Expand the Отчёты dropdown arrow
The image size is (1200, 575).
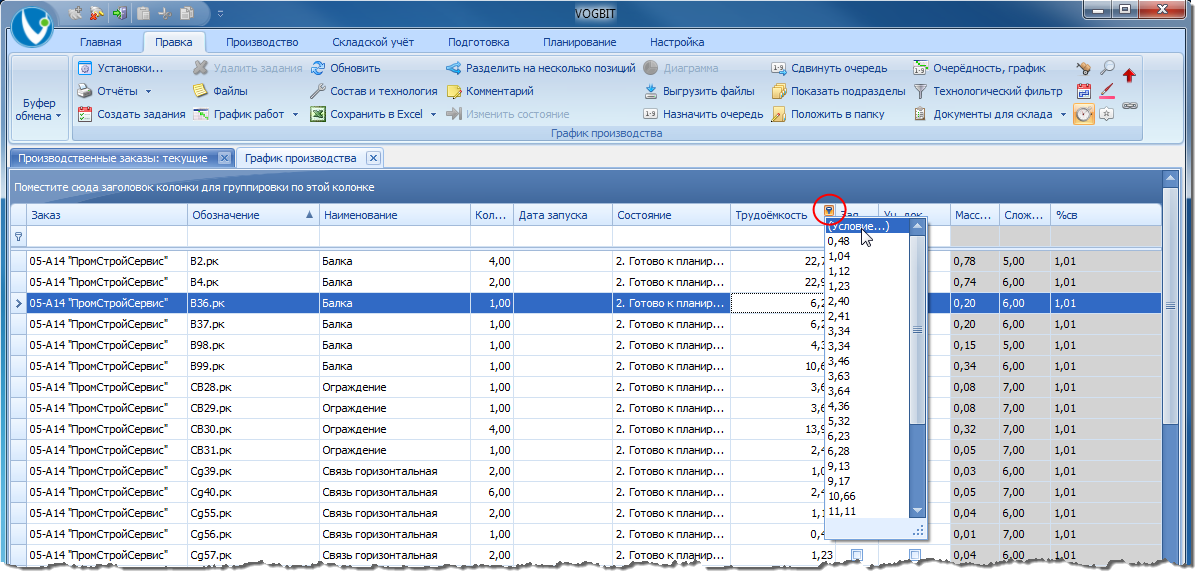[148, 92]
